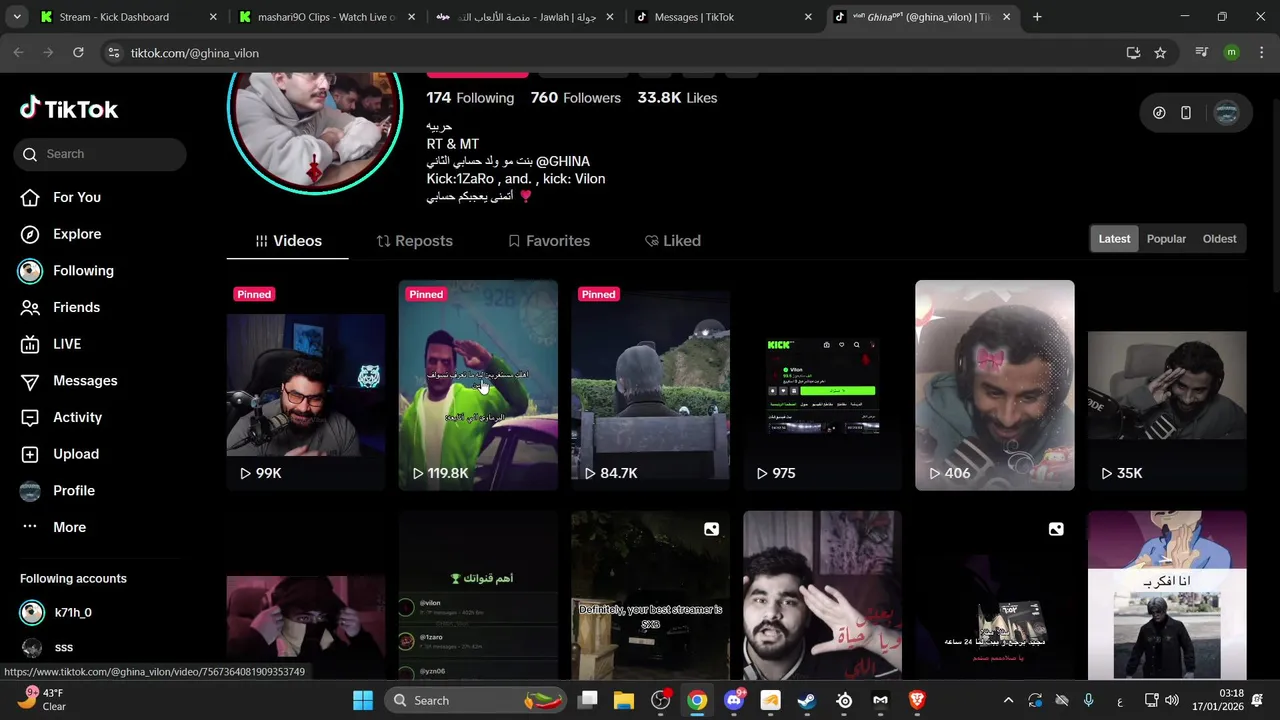Open the tab search dropdown arrow
1280x720 pixels.
[16, 17]
